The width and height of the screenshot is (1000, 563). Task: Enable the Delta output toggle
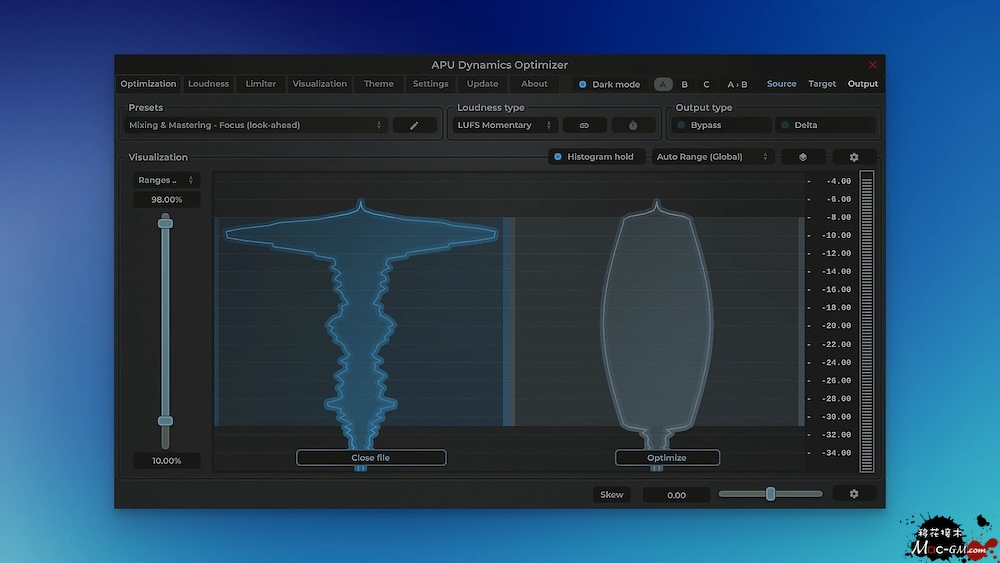pos(824,125)
